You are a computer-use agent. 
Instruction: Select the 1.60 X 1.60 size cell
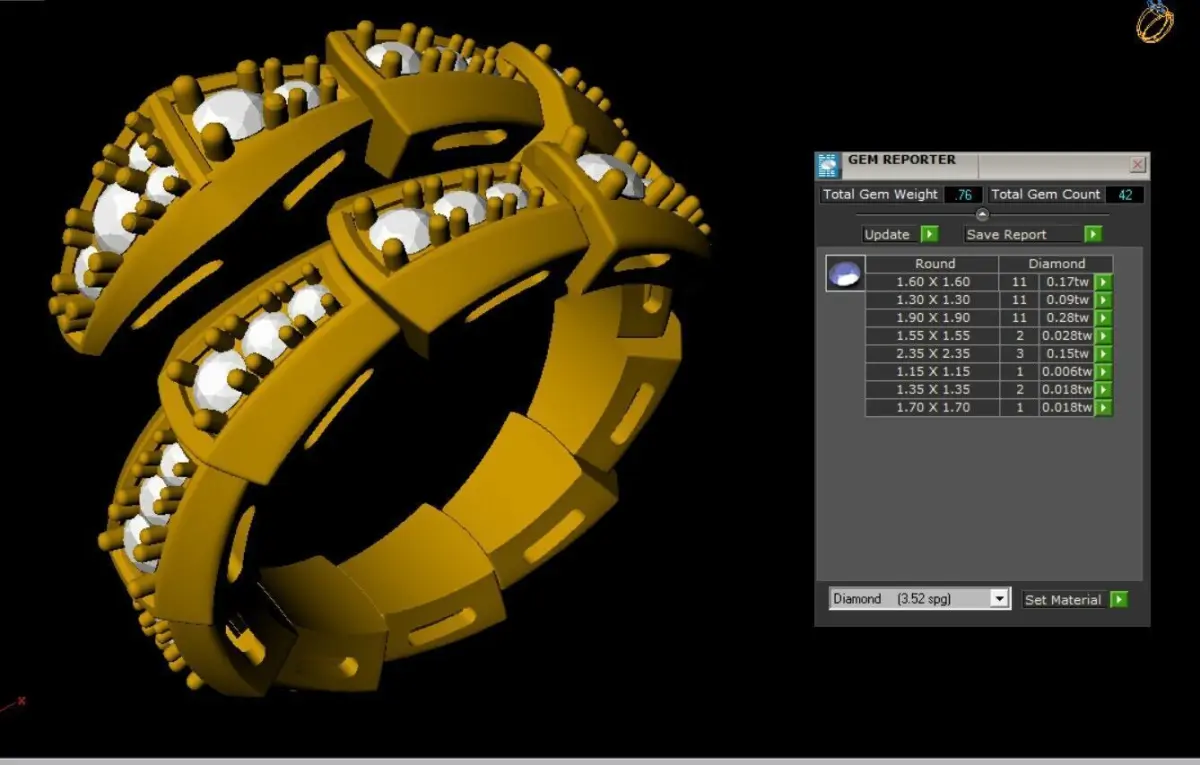(932, 282)
